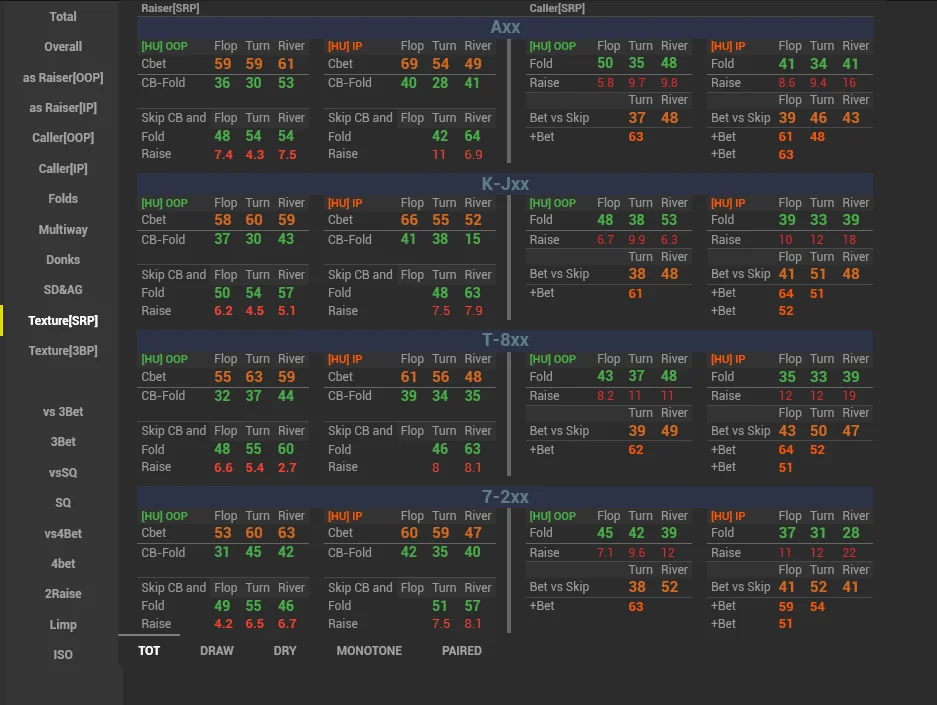
Task: Click T-8xx caller IP river Raise value 19
Action: 849,396
